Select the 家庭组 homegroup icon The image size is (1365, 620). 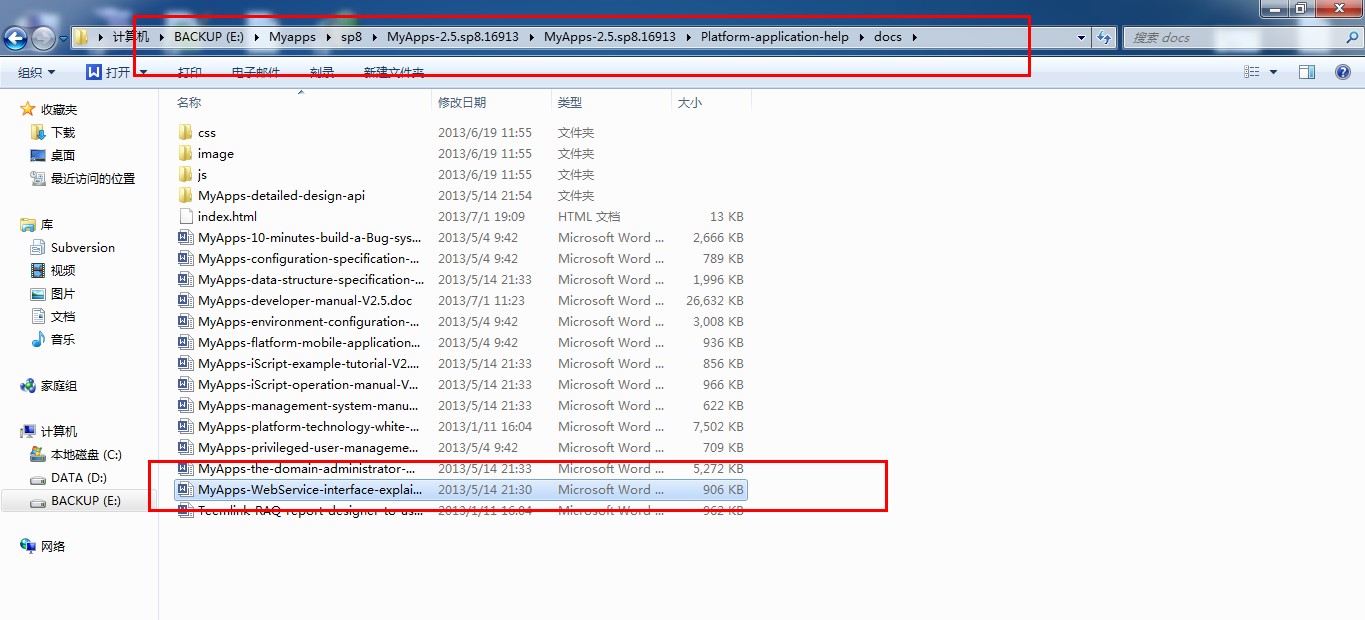pos(28,385)
